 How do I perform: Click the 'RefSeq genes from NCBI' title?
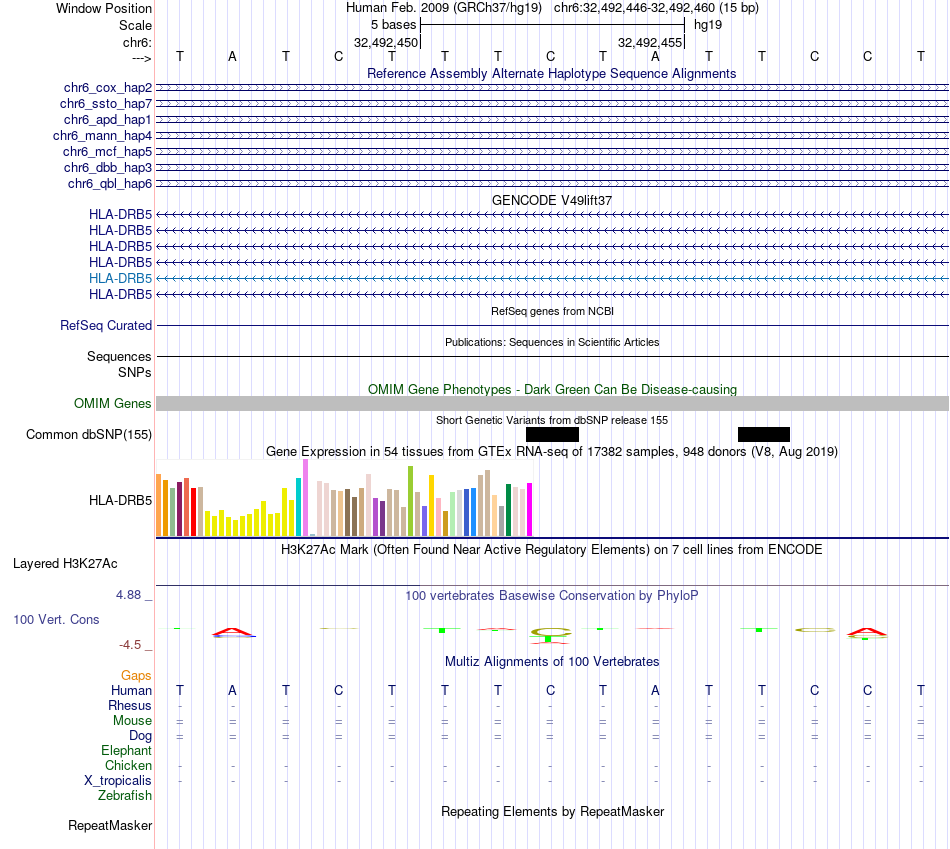tap(553, 311)
